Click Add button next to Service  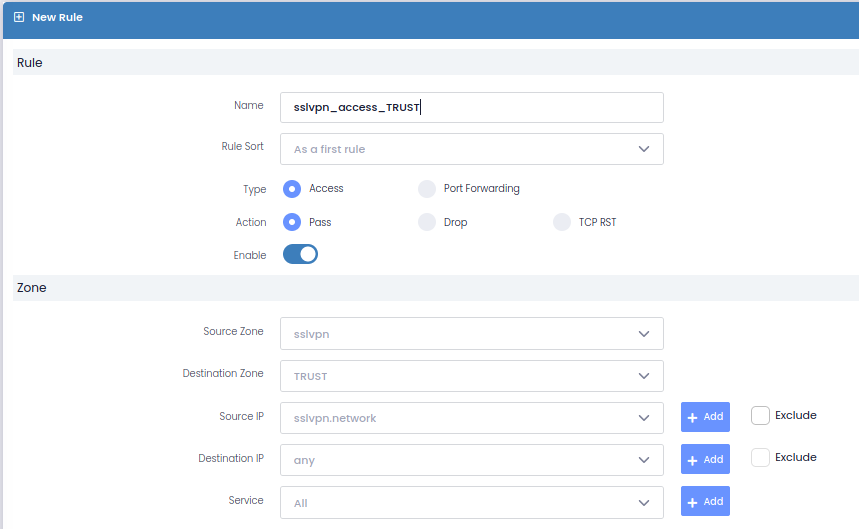tap(705, 501)
